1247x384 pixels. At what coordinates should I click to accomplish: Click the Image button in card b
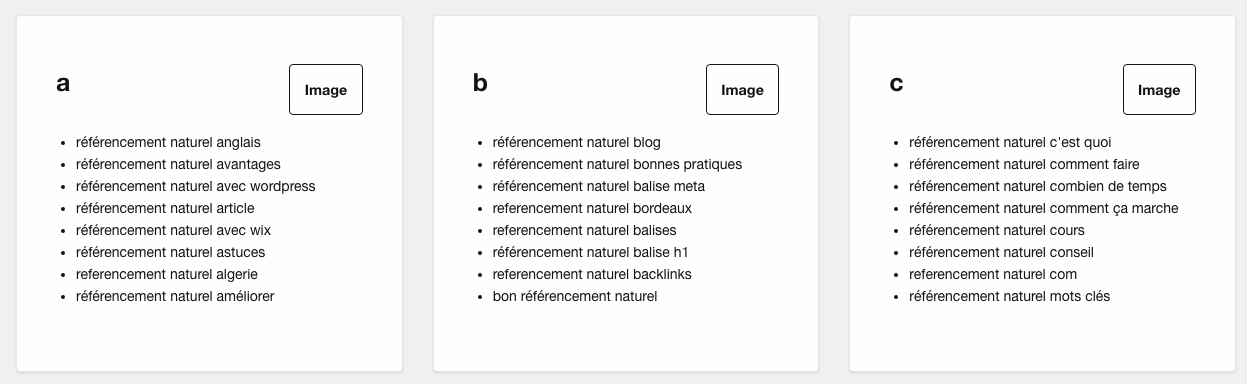pyautogui.click(x=742, y=90)
